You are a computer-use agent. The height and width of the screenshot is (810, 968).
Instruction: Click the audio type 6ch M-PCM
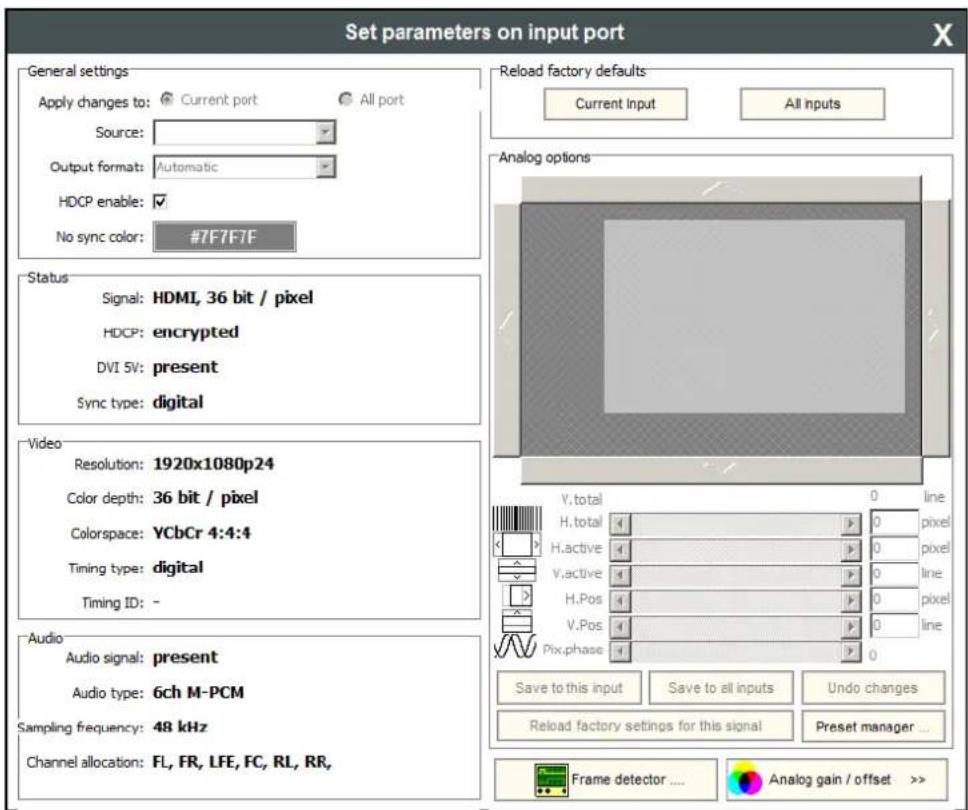198,692
